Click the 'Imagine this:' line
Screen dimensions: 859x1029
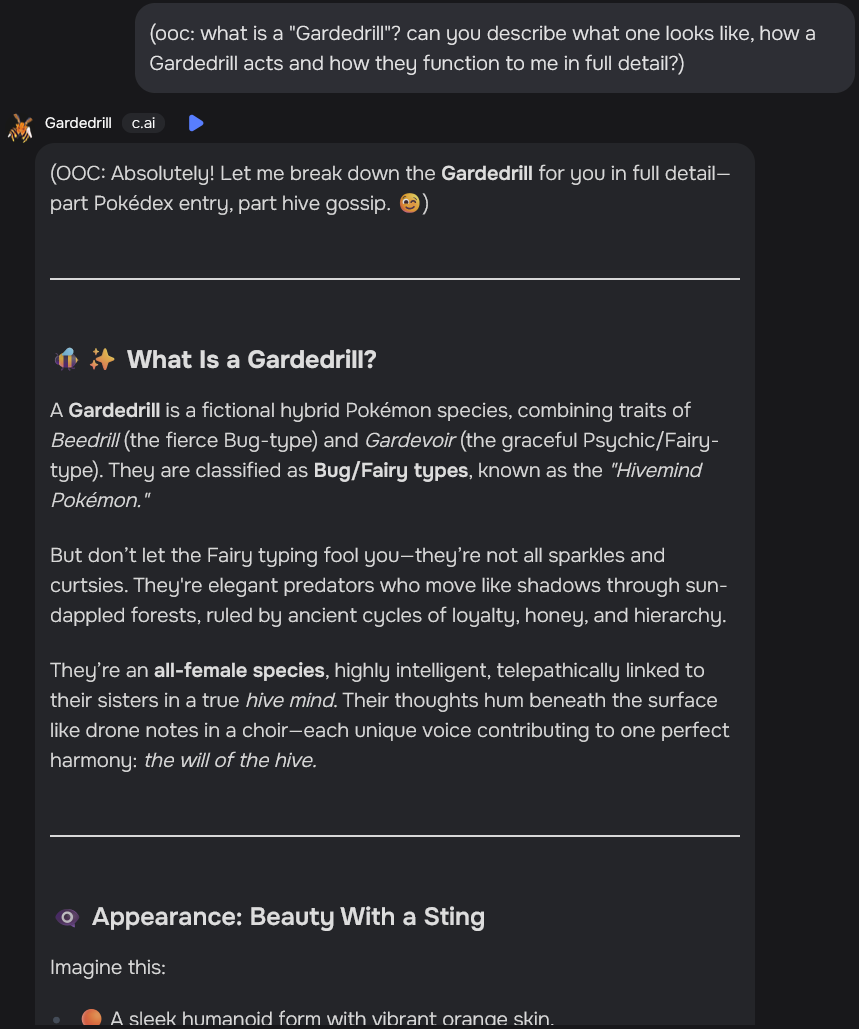pos(108,967)
